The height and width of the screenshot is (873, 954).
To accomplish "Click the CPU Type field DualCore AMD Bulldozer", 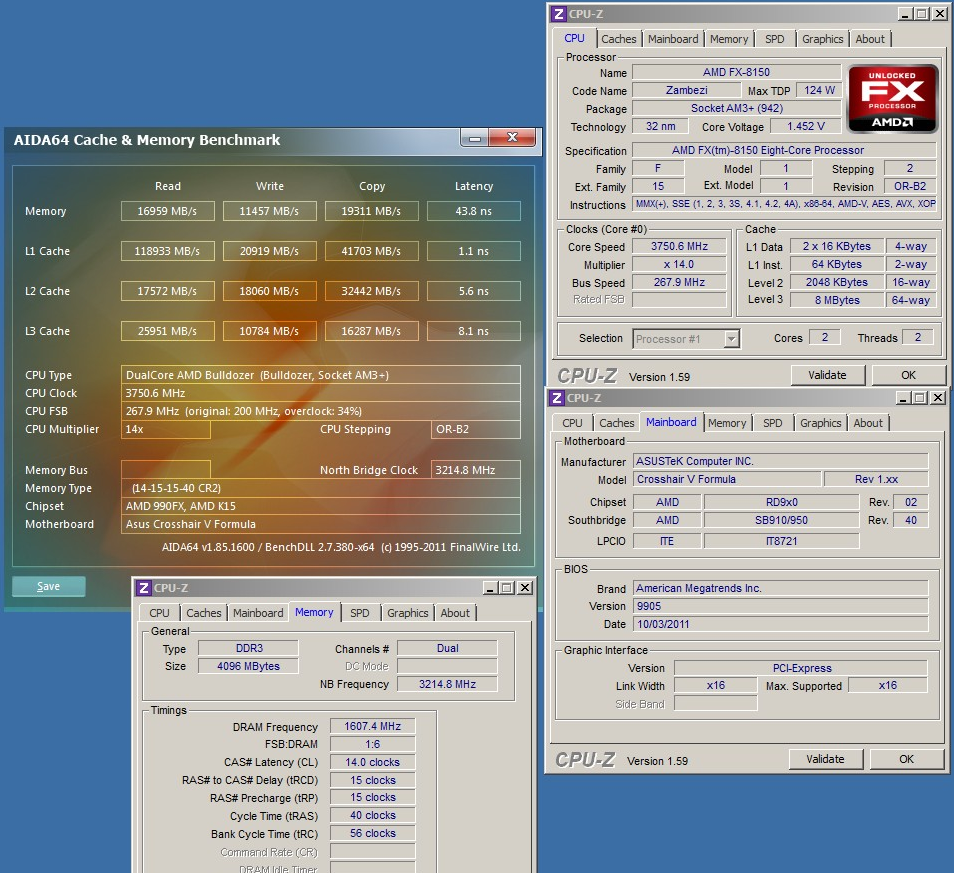I will click(x=321, y=375).
